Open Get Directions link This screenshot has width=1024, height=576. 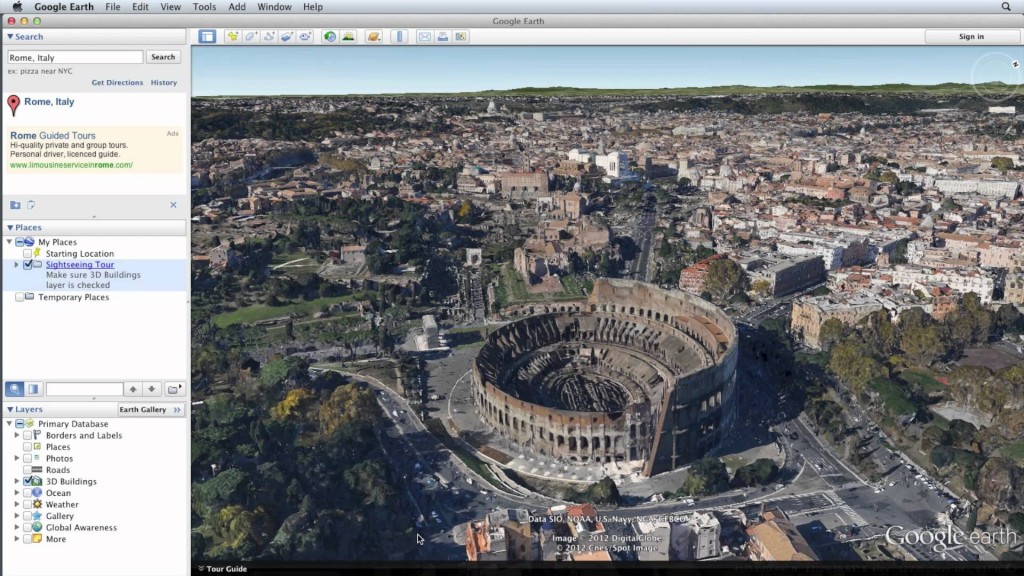[117, 82]
